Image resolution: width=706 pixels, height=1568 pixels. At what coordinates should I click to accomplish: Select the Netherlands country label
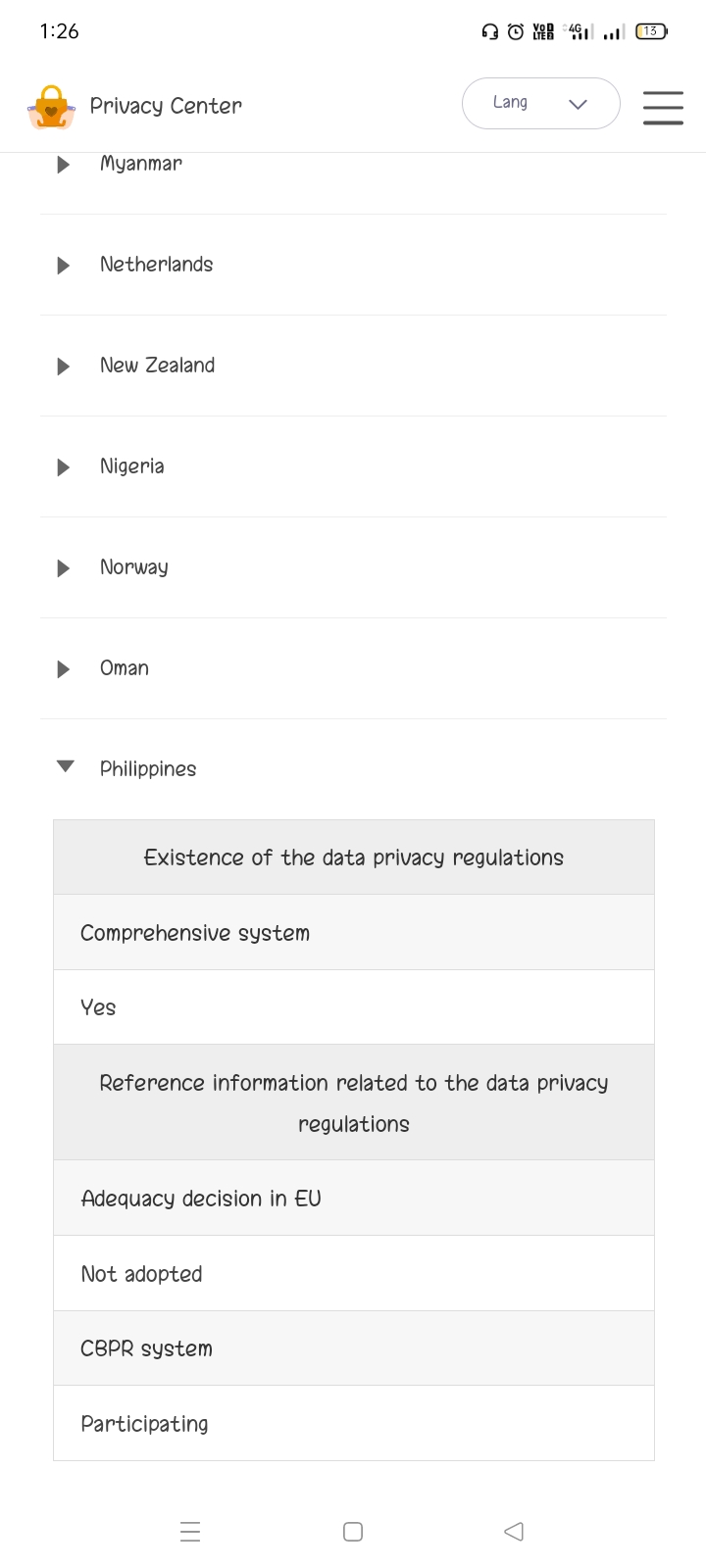pos(156,265)
